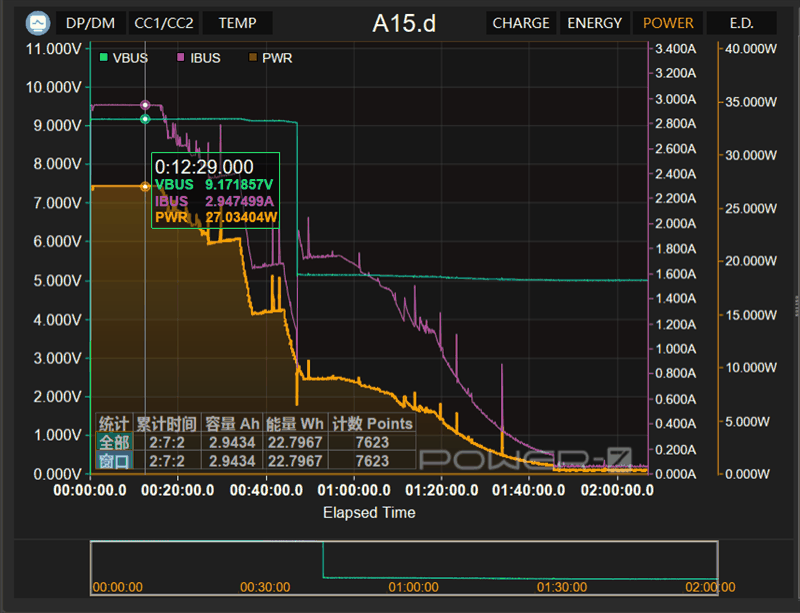Open the E.D. view

[742, 23]
